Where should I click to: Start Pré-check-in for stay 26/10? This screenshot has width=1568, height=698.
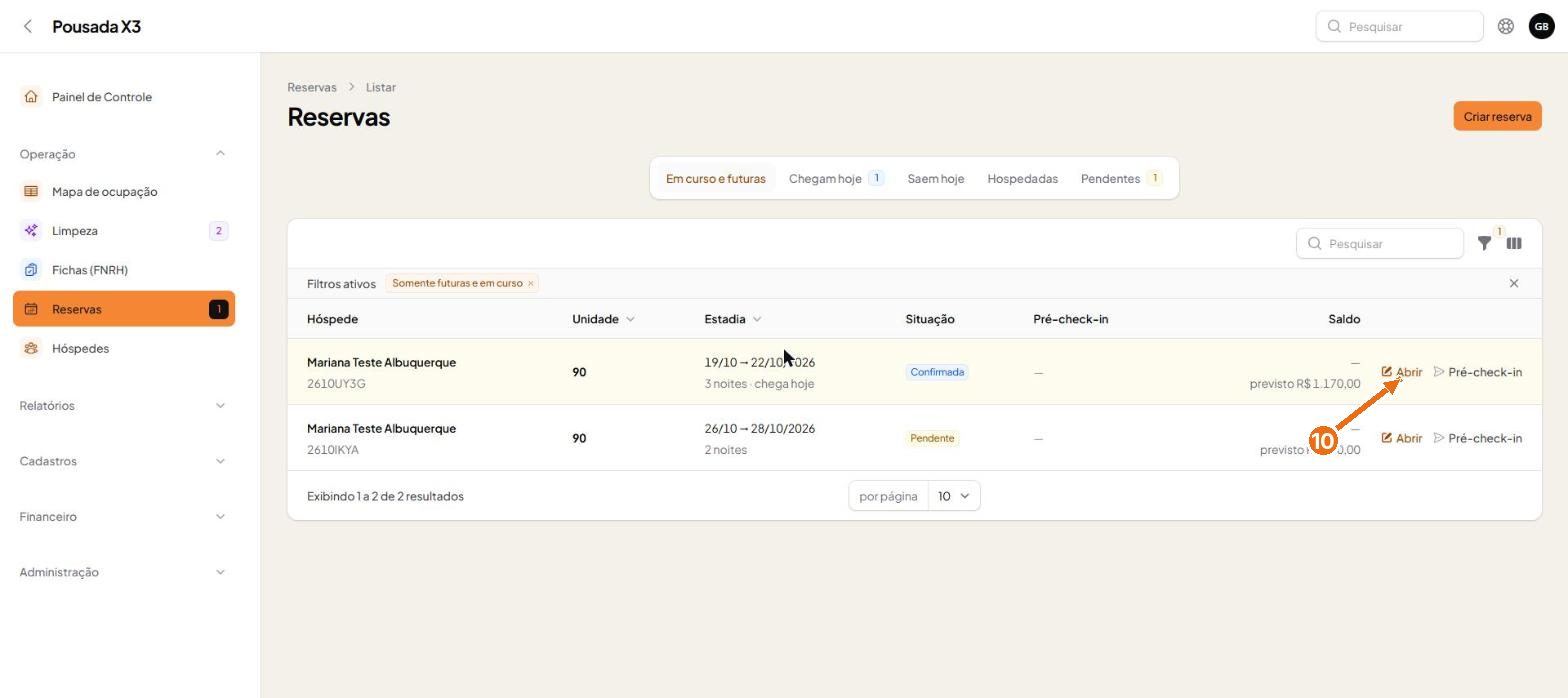[x=1478, y=437]
